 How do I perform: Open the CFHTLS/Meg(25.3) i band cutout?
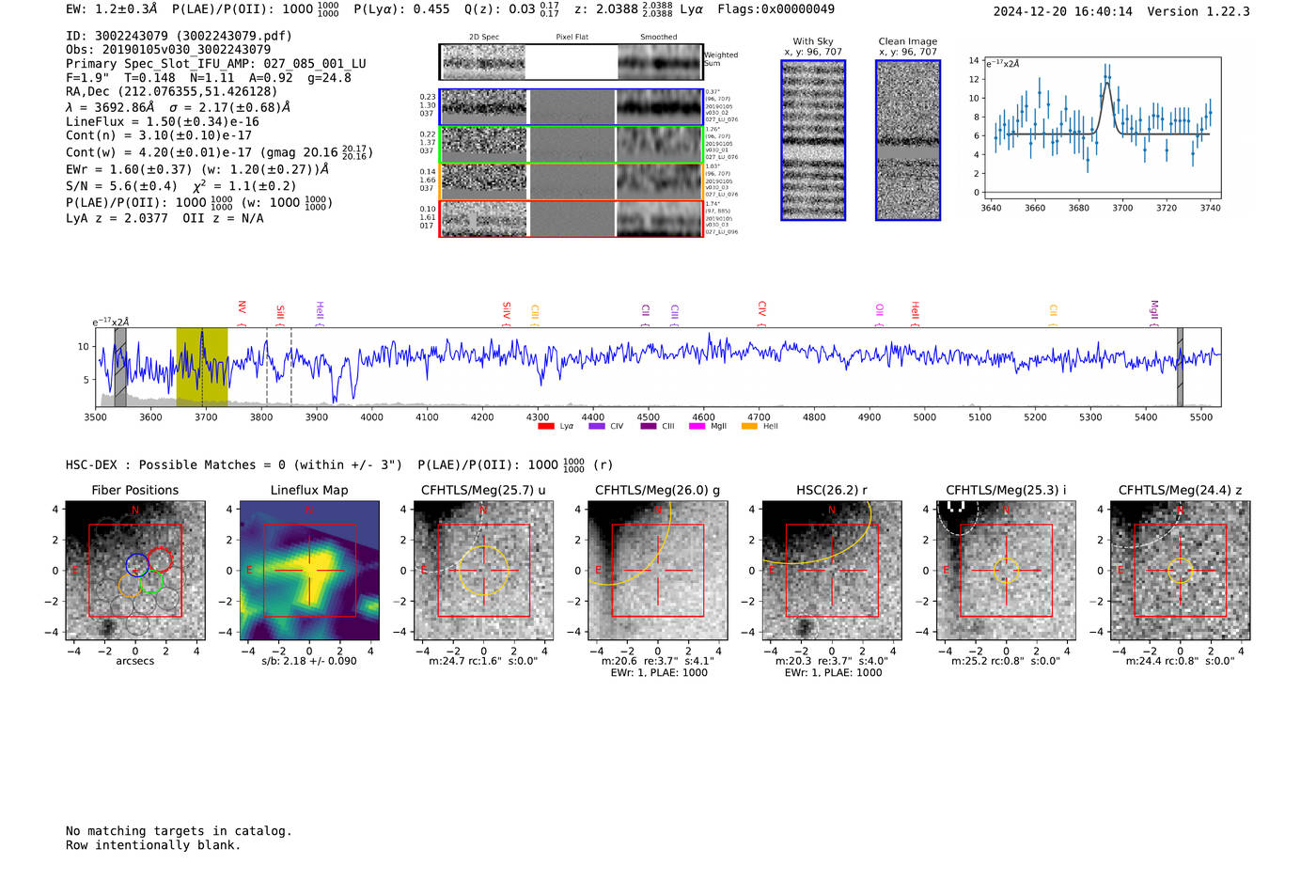1006,571
